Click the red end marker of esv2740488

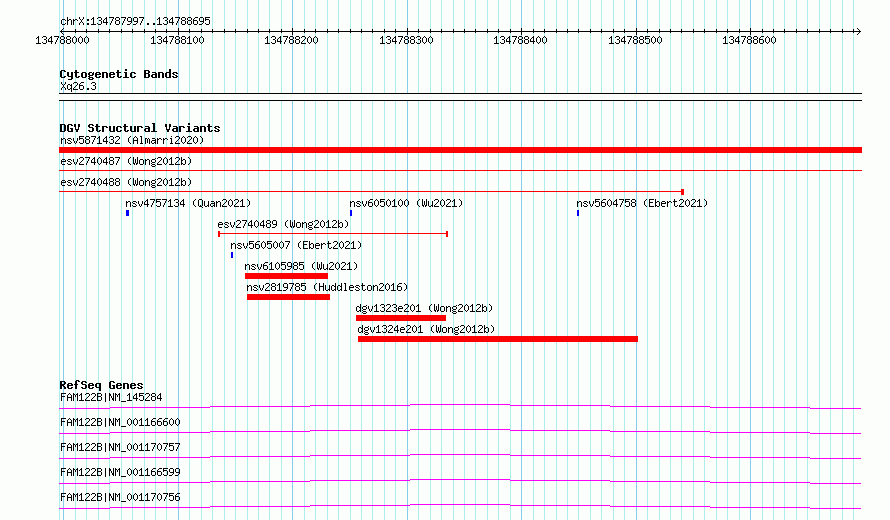click(x=682, y=192)
